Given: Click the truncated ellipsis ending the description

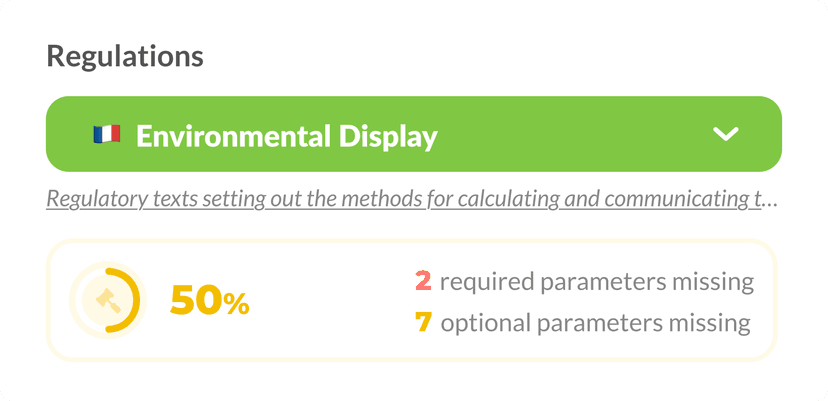Looking at the screenshot, I should click(x=770, y=201).
